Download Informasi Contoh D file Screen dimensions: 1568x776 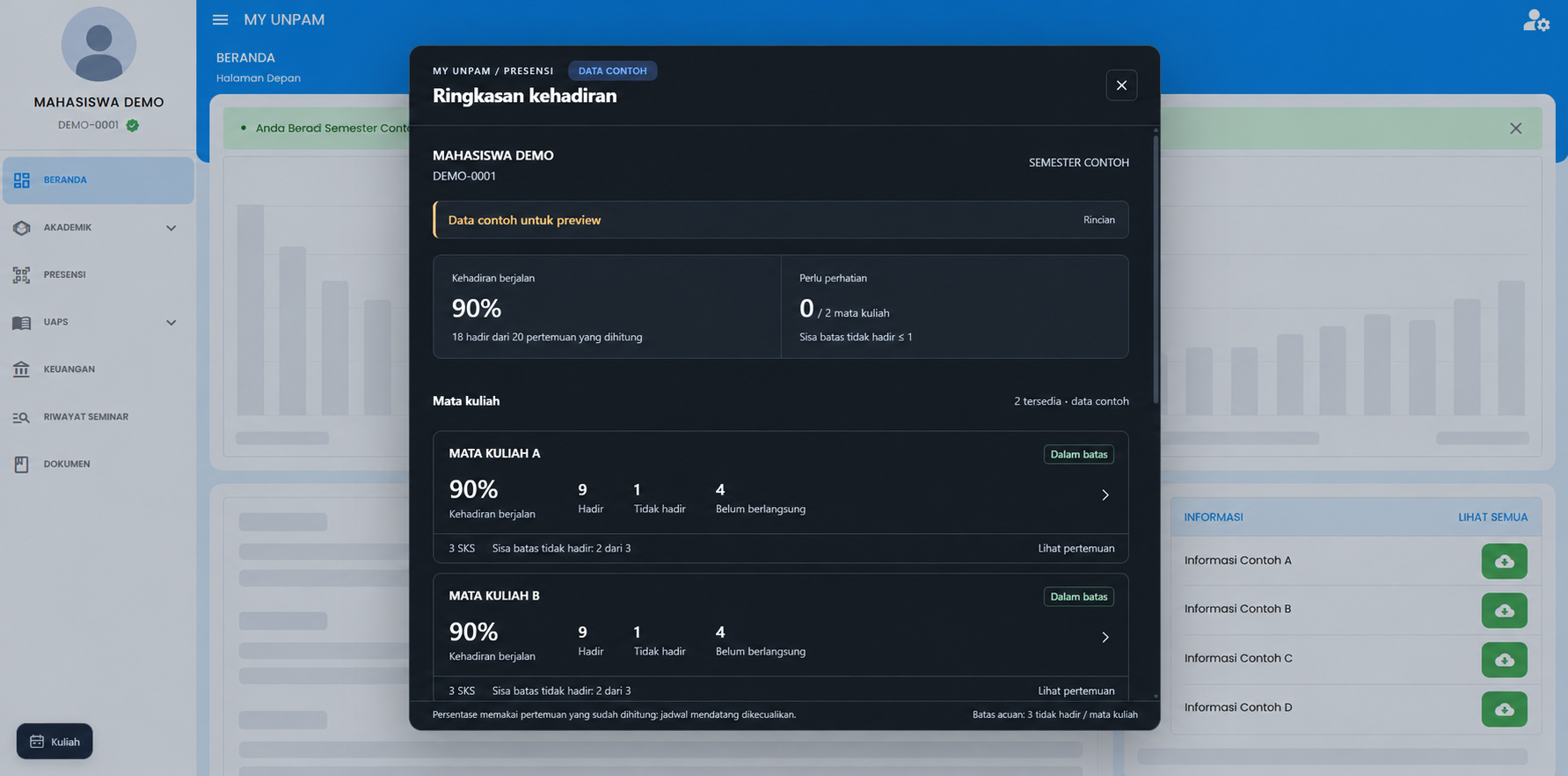(1504, 709)
